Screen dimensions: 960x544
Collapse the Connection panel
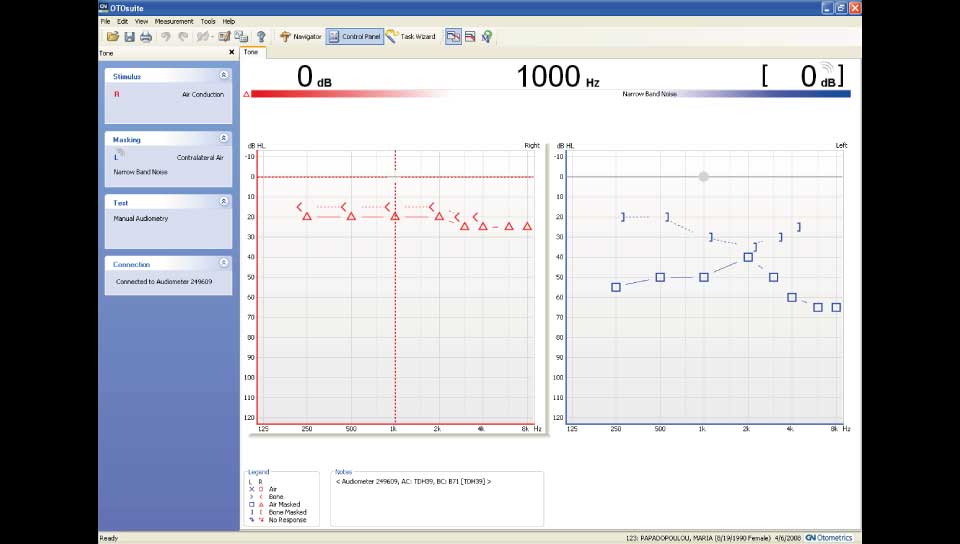click(x=223, y=262)
